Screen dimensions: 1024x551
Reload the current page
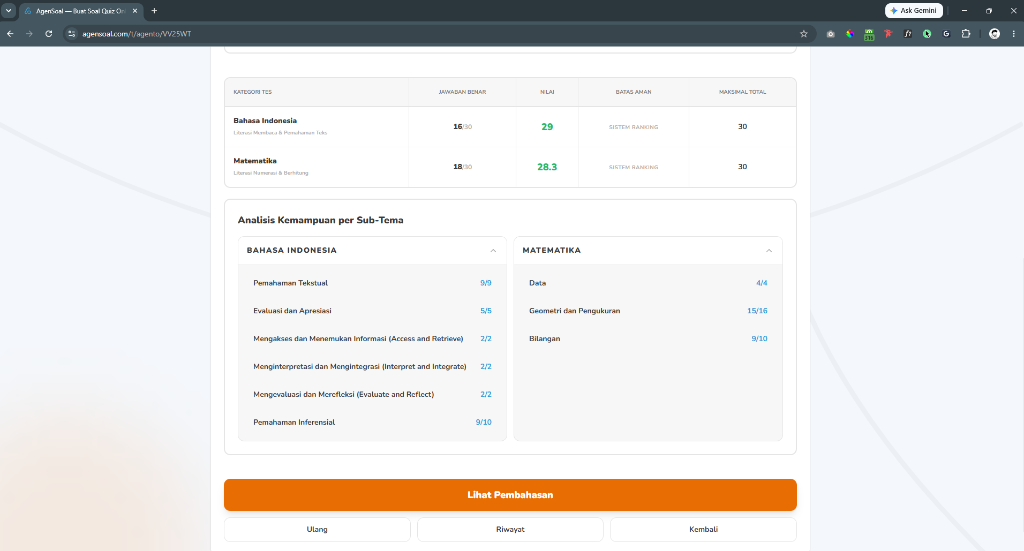49,34
